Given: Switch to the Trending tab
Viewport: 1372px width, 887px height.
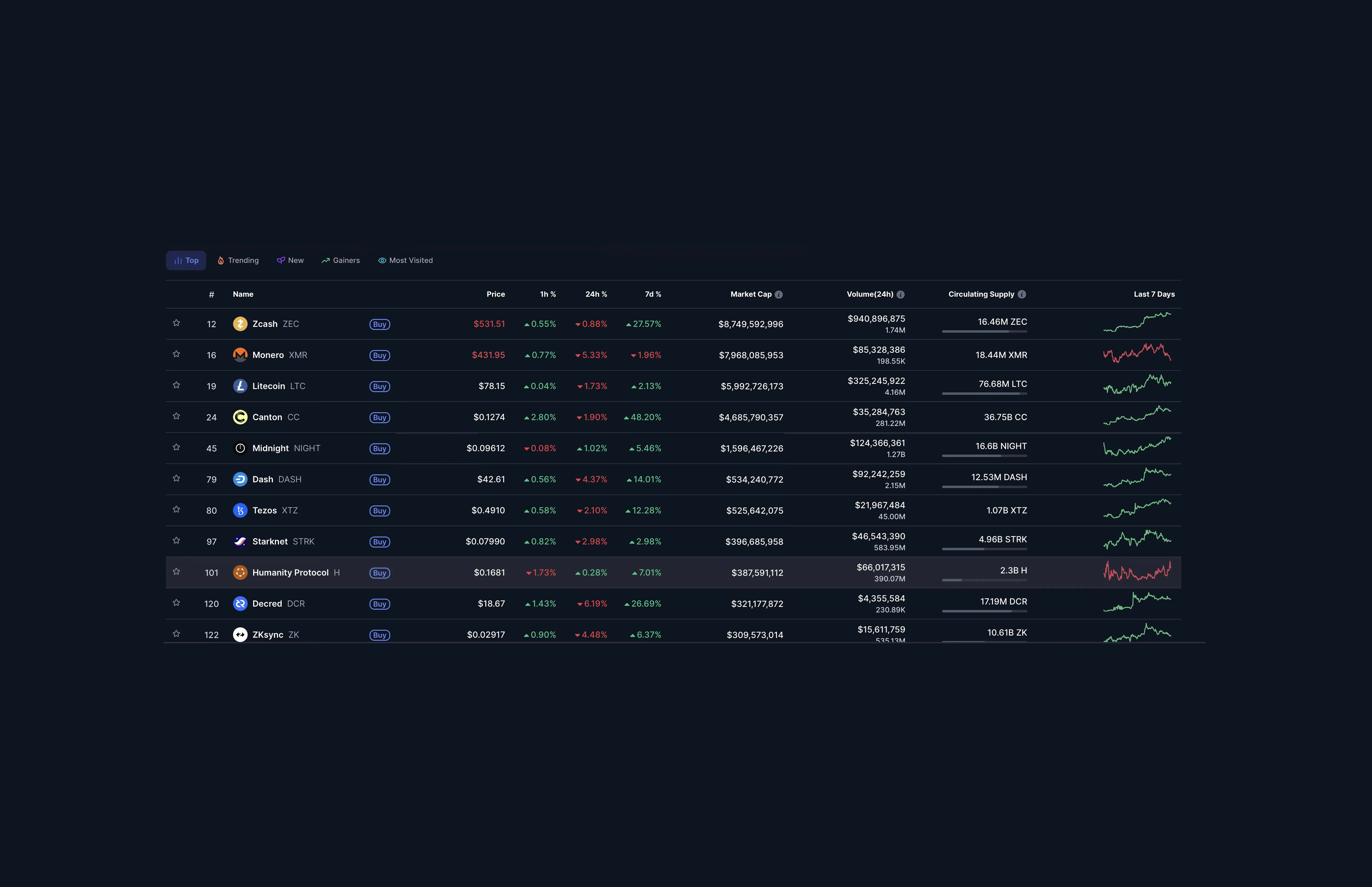Looking at the screenshot, I should point(238,260).
